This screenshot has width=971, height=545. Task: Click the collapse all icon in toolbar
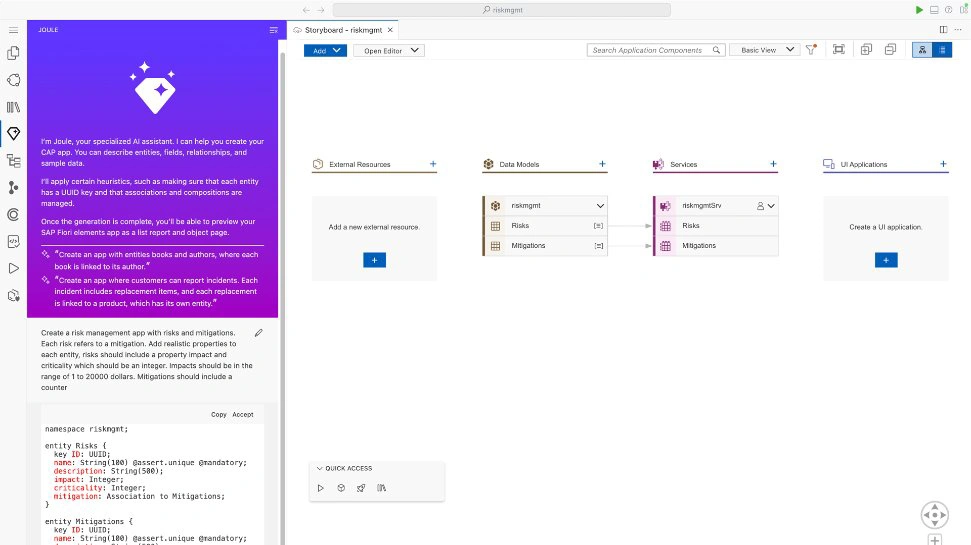890,50
